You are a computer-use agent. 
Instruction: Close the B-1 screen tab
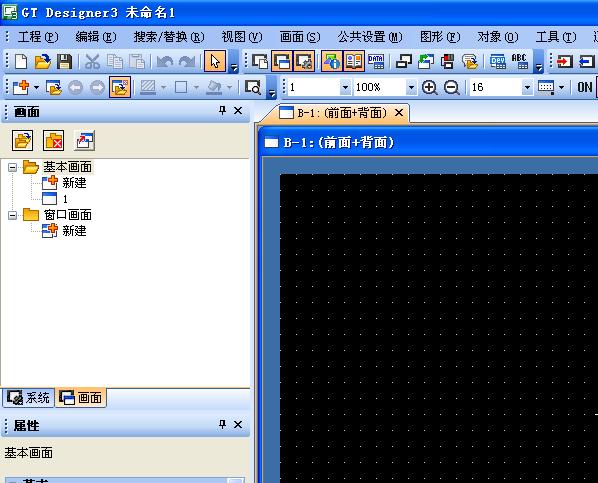click(399, 113)
